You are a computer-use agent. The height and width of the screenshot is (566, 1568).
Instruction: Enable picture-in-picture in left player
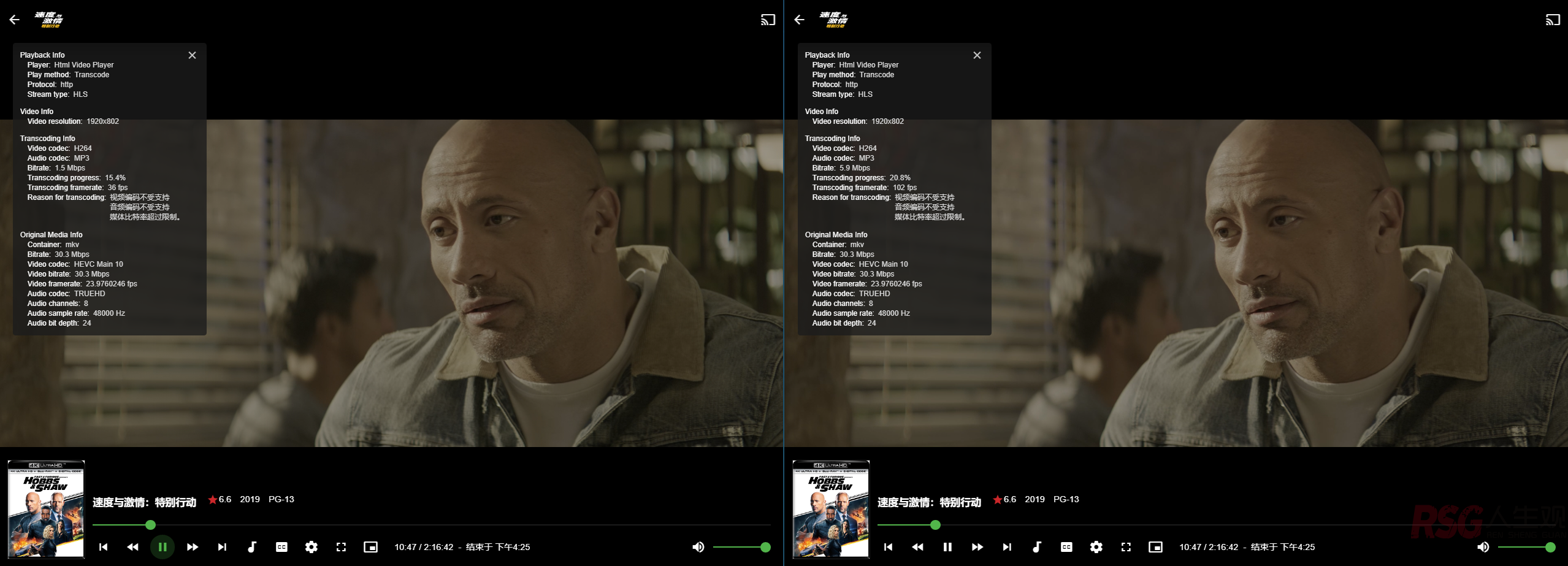(x=371, y=547)
